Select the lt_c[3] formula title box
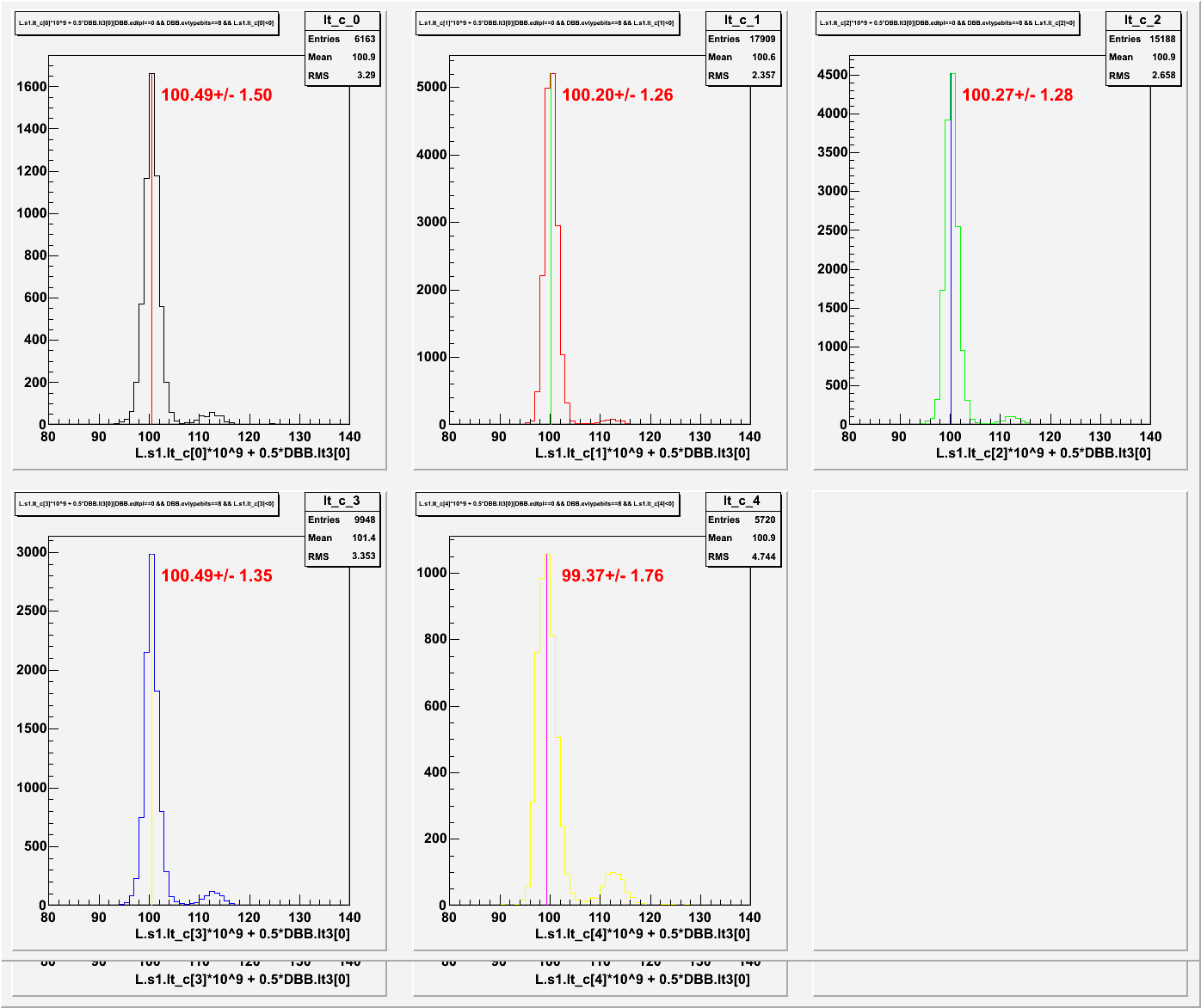1201x1008 pixels. 147,504
